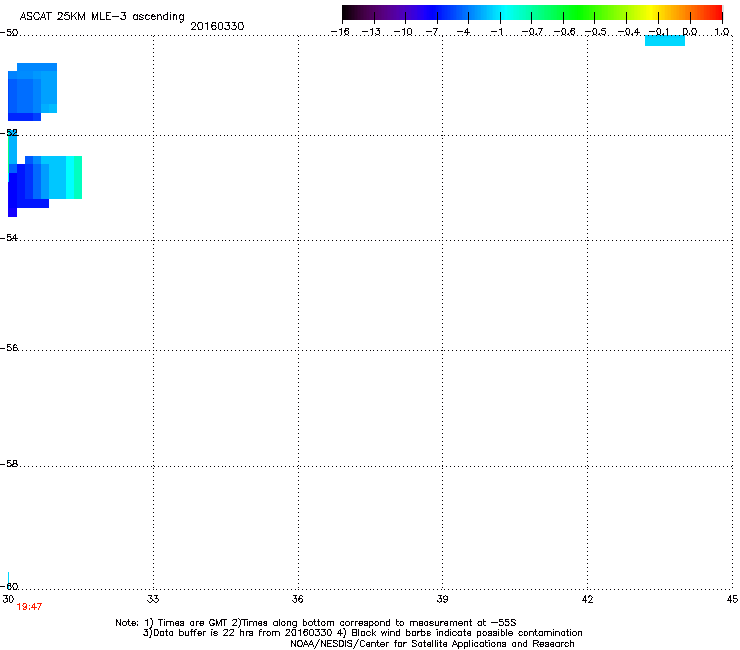This screenshot has width=740, height=650.
Task: Click the small cyan patch under the color bar
Action: (x=664, y=41)
